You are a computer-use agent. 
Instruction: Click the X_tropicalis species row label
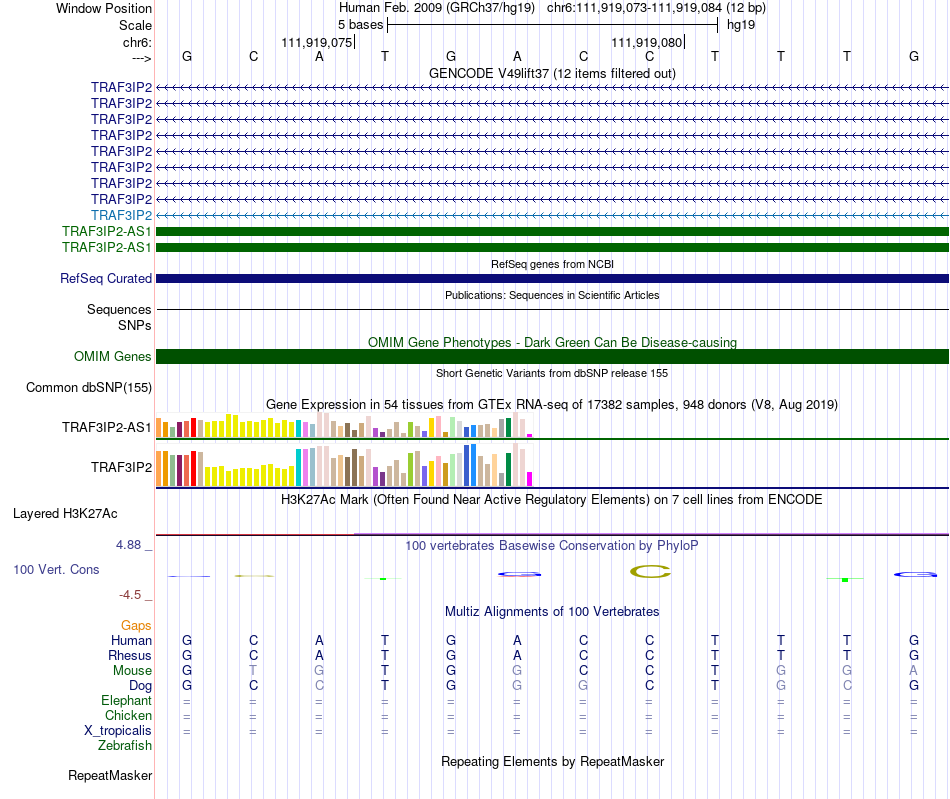tap(118, 731)
